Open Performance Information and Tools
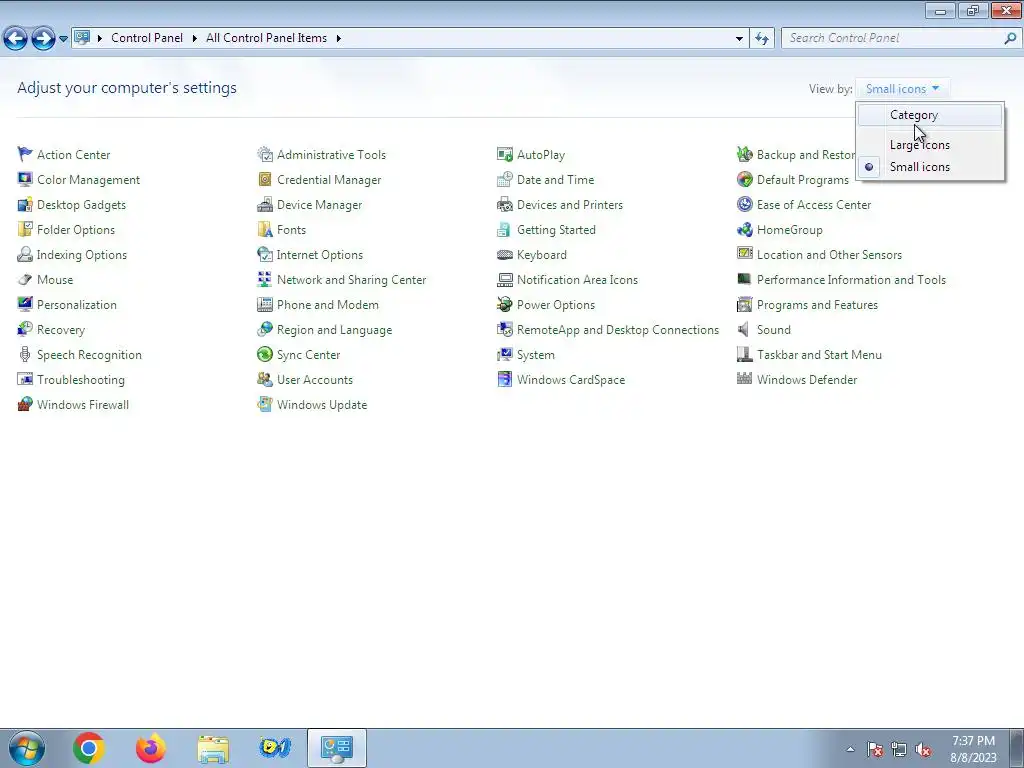The height and width of the screenshot is (768, 1024). coord(851,280)
